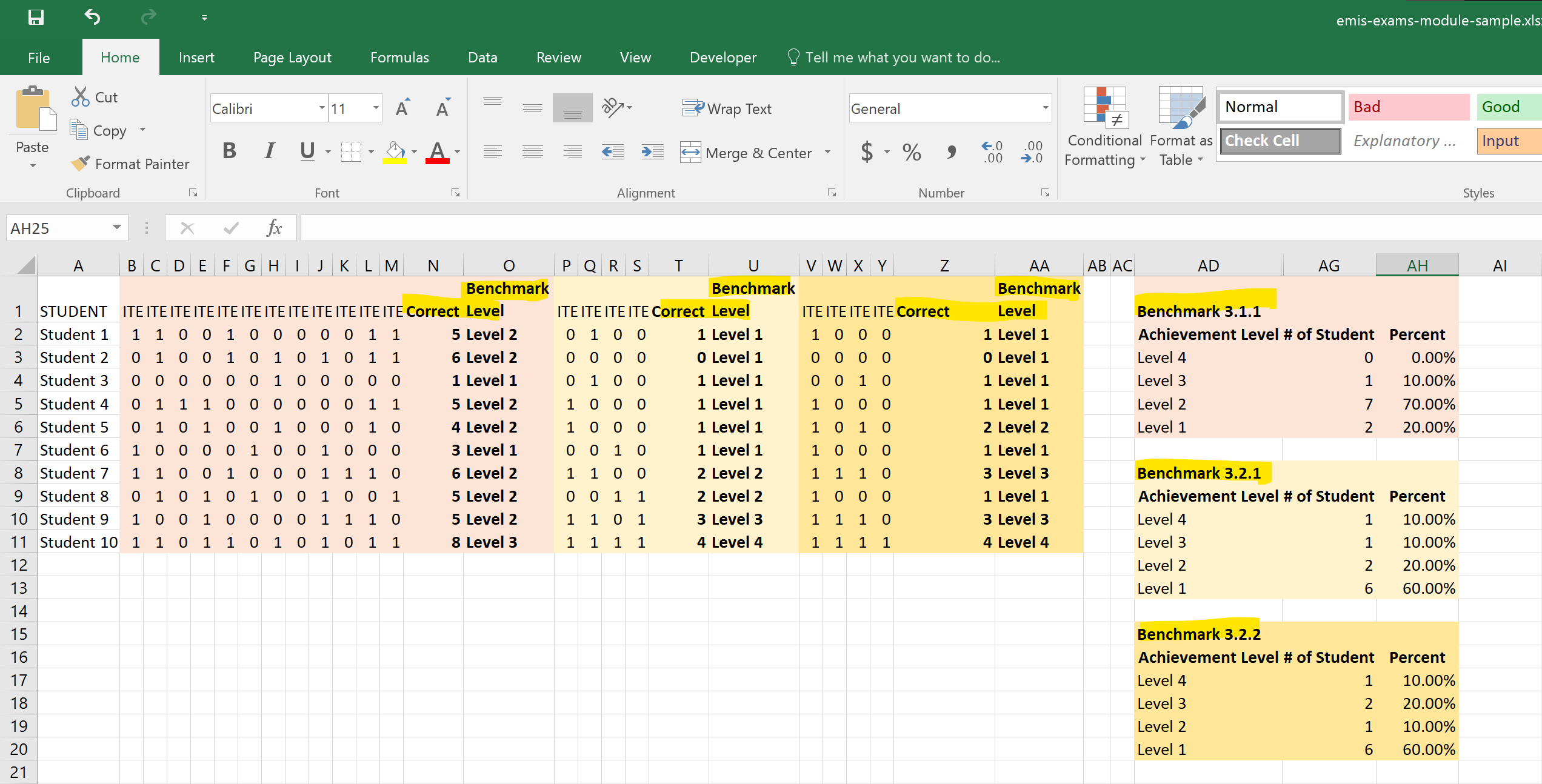The height and width of the screenshot is (784, 1542).
Task: Toggle Bold formatting
Action: 229,151
